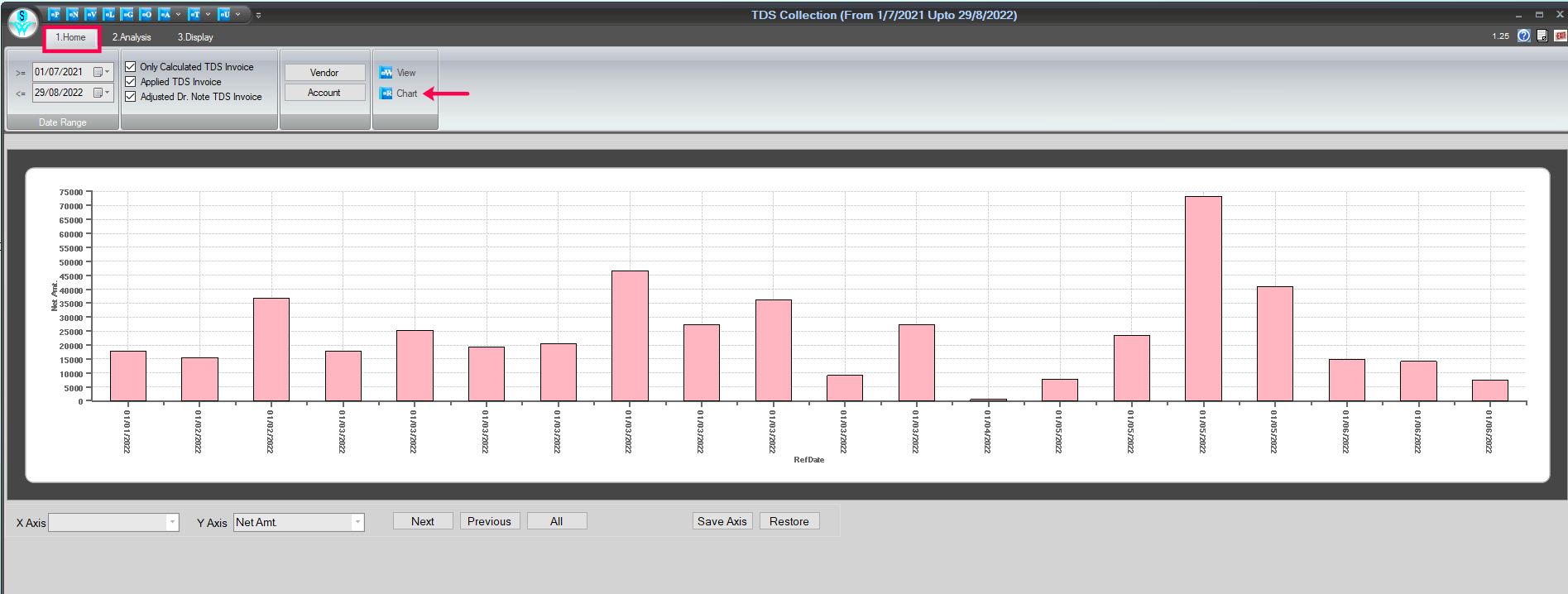This screenshot has width=1568, height=594.
Task: Expand dropdown arrow next to 'T' icon
Action: 208,14
